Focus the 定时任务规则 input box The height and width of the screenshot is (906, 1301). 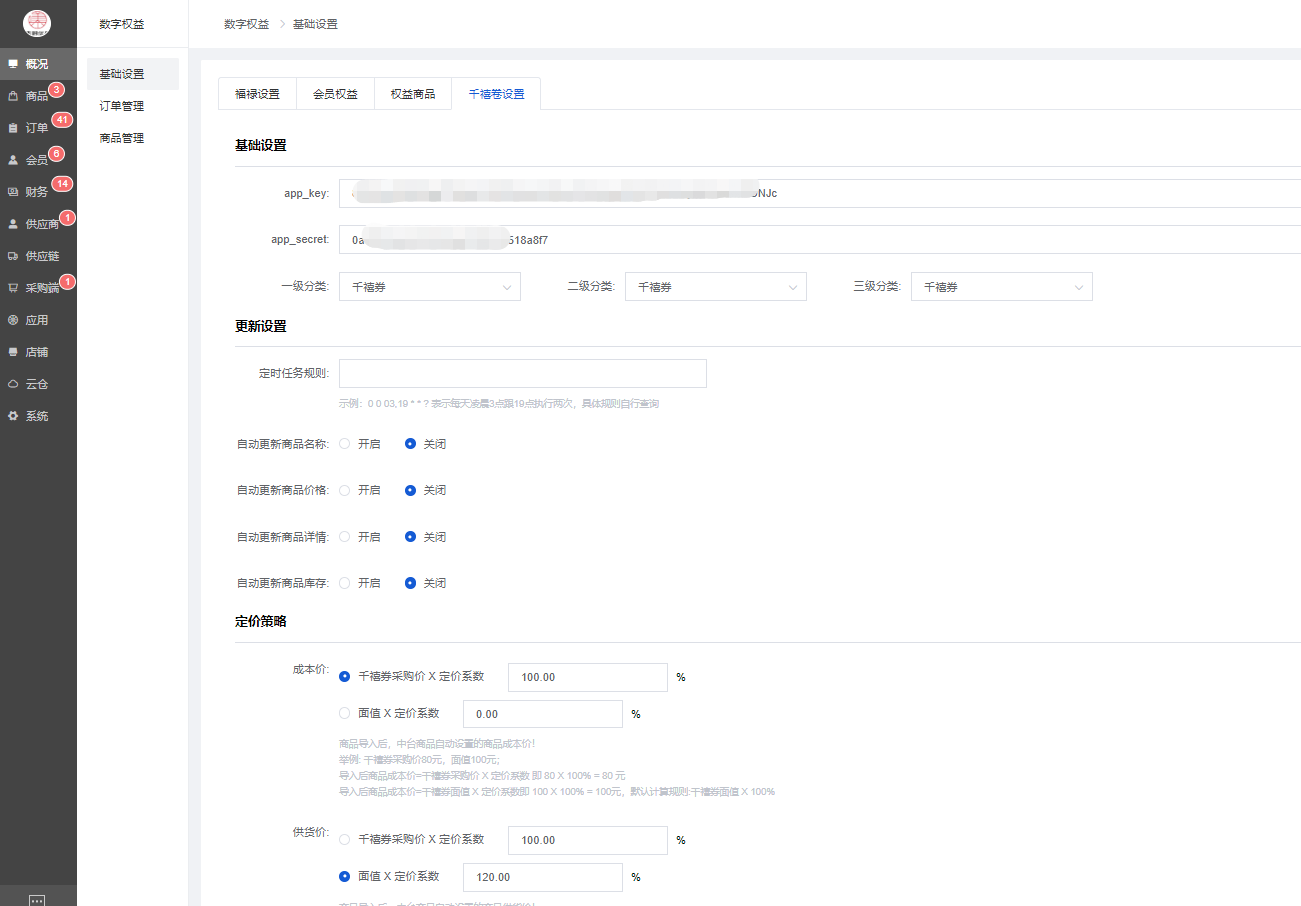point(523,373)
